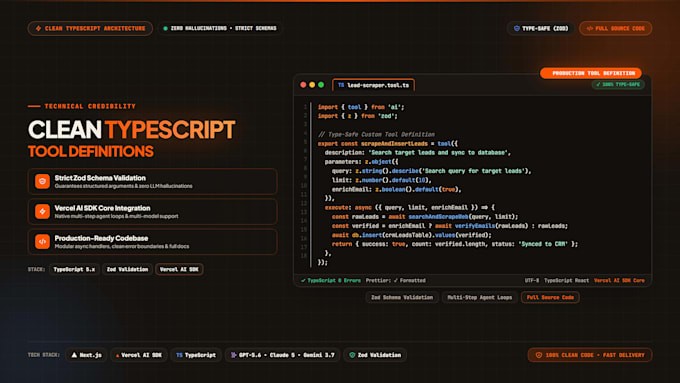
Task: Click the orange icon beside Vercel AI SDK Core Integration
Action: 42,212
